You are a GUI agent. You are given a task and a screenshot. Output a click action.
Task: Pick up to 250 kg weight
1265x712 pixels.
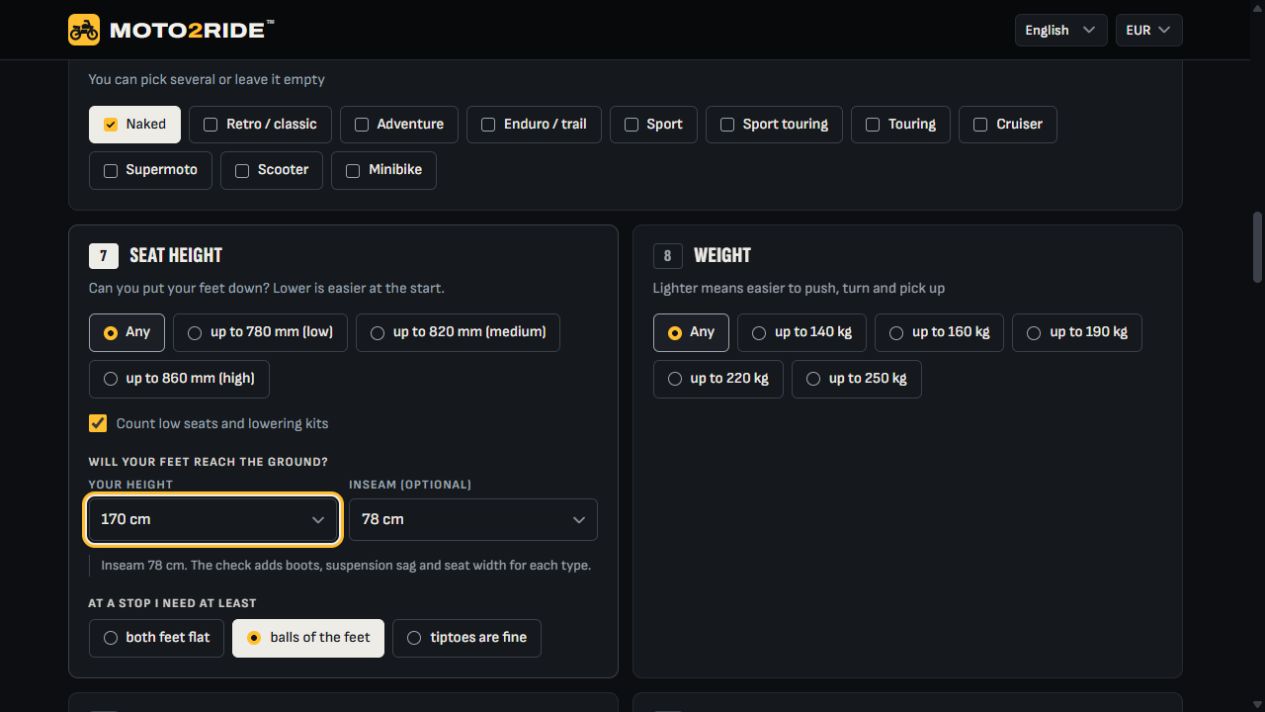tap(857, 379)
